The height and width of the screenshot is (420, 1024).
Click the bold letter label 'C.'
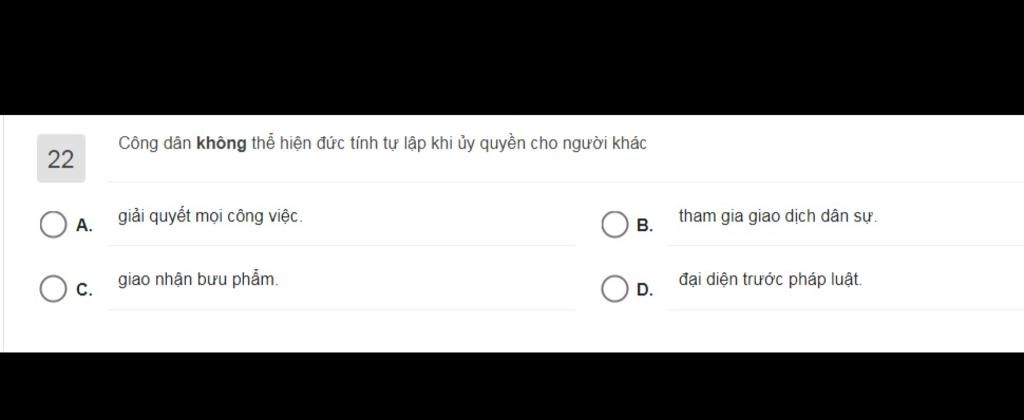84,290
